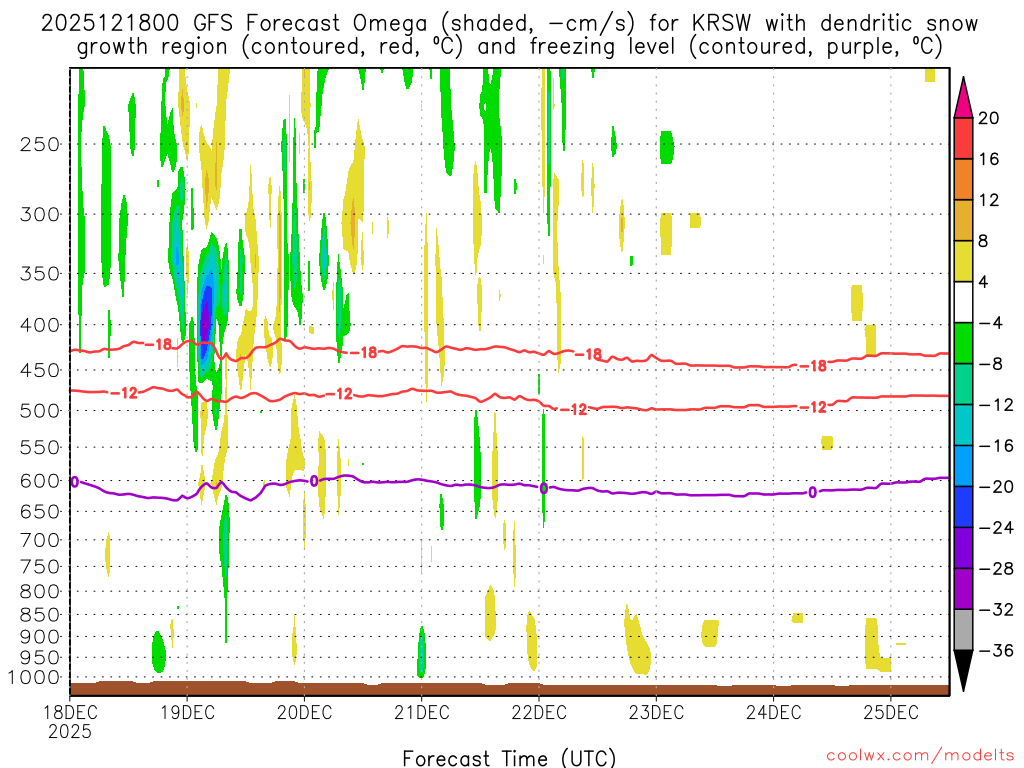
Task: Select the gray swatch between -32 and -36
Action: [x=963, y=630]
